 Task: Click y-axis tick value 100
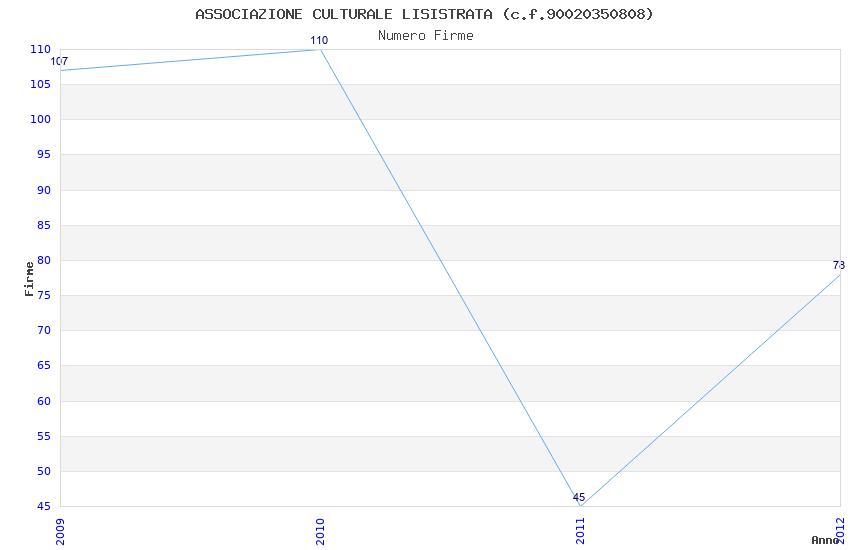click(41, 120)
